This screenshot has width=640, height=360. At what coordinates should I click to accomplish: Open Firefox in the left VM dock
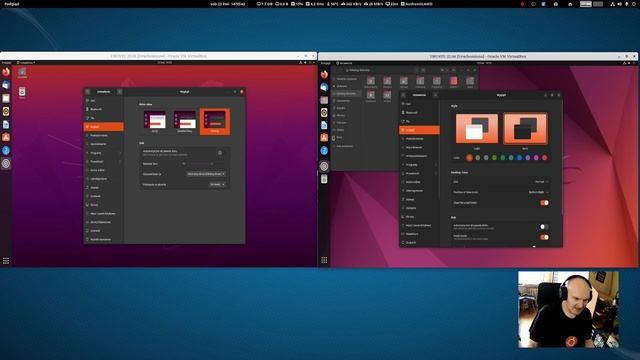click(6, 72)
